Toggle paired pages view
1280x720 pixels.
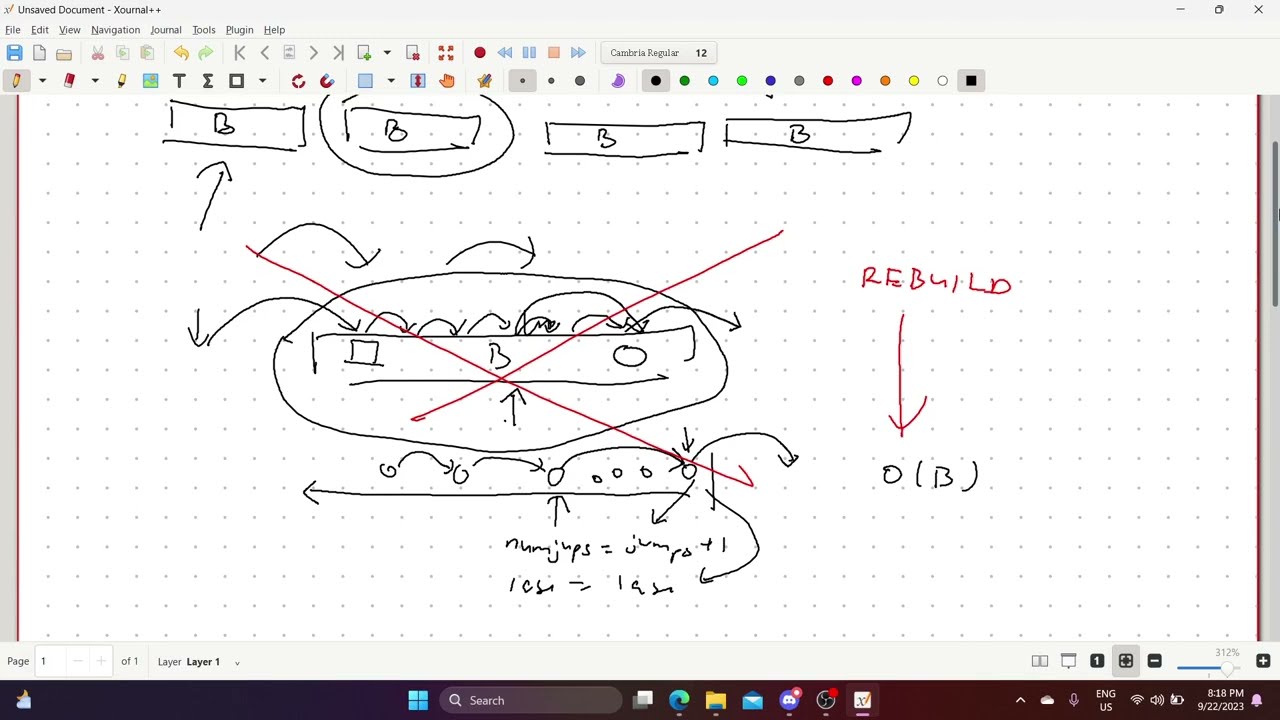click(x=1040, y=661)
